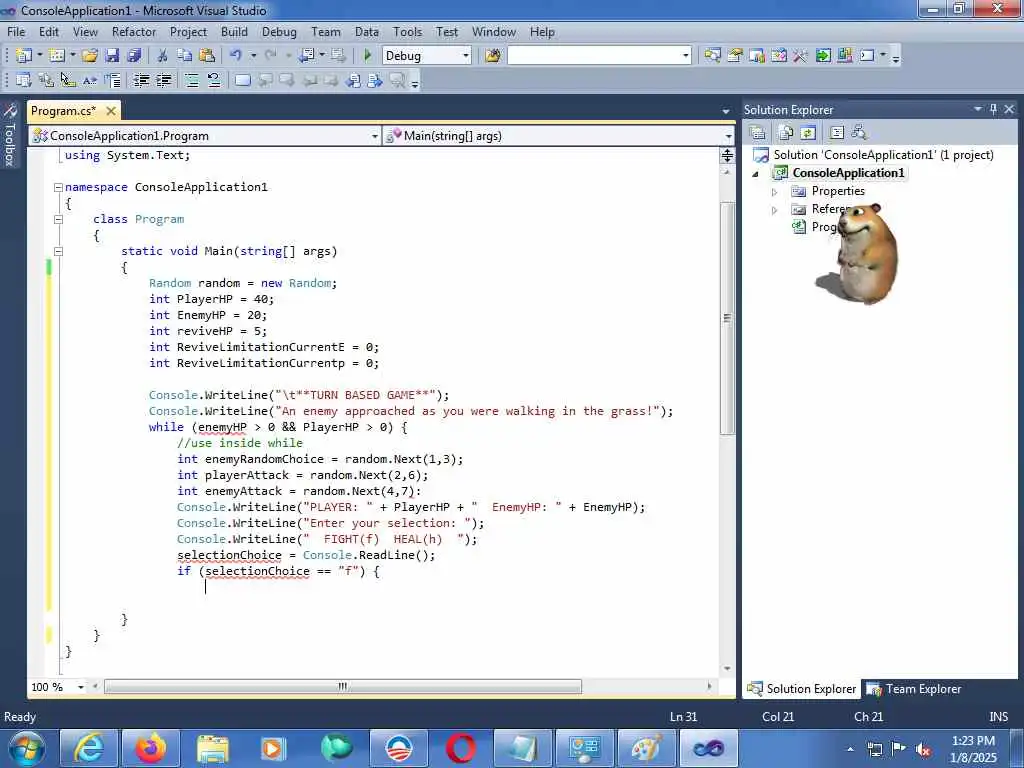Screen dimensions: 1024x768
Task: Undo the last edit with the Undo icon
Action: pos(236,56)
